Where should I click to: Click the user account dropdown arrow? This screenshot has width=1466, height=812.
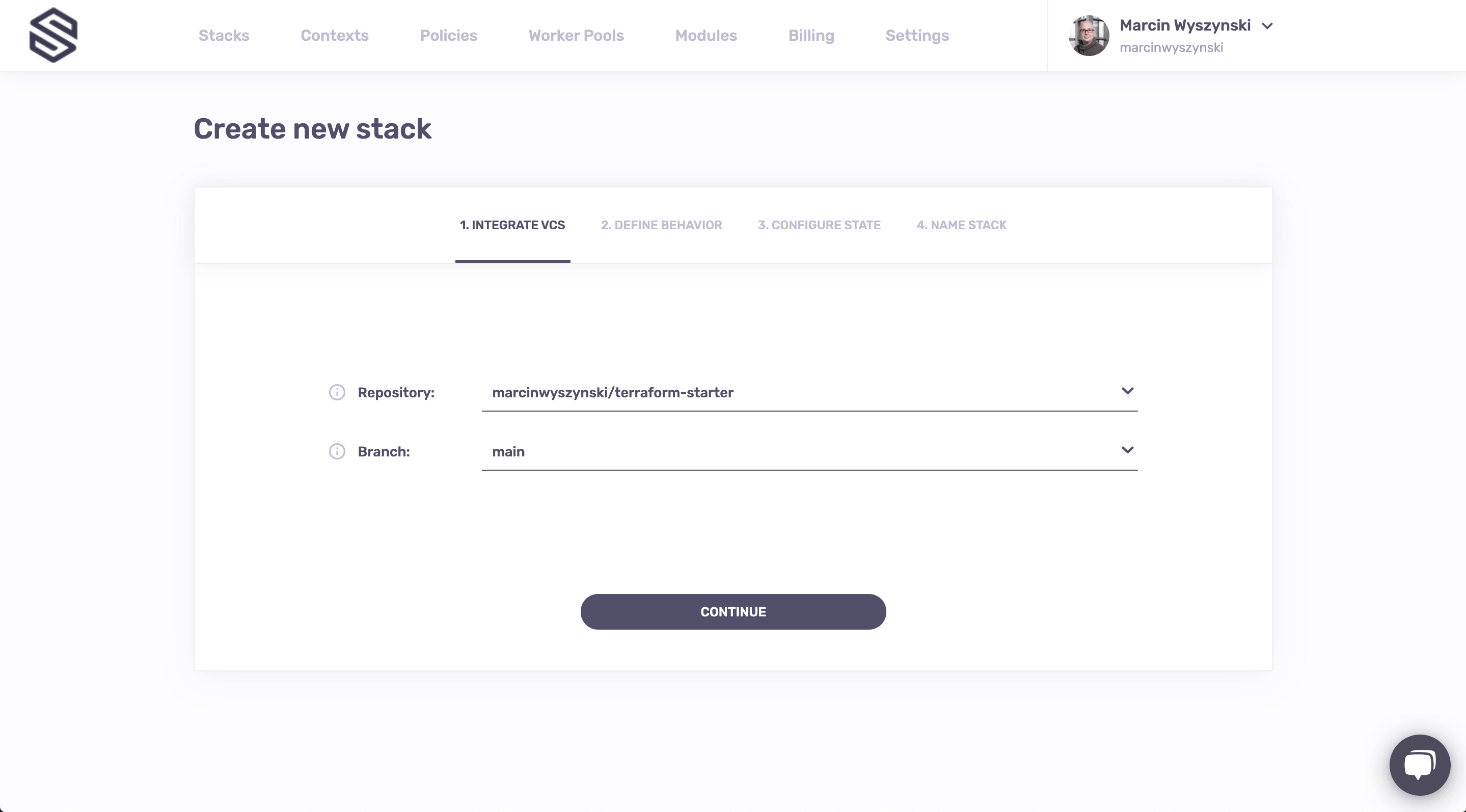click(x=1269, y=25)
